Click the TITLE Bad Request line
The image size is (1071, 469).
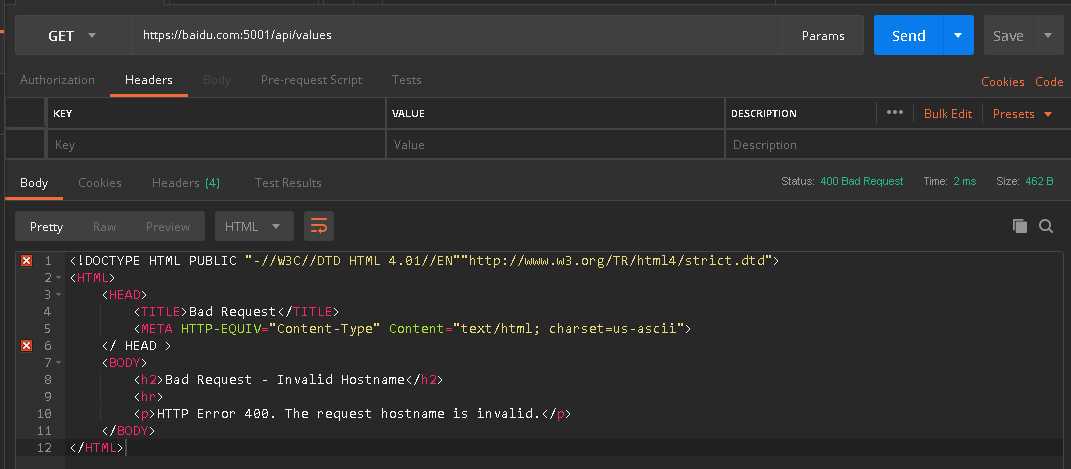tap(236, 312)
